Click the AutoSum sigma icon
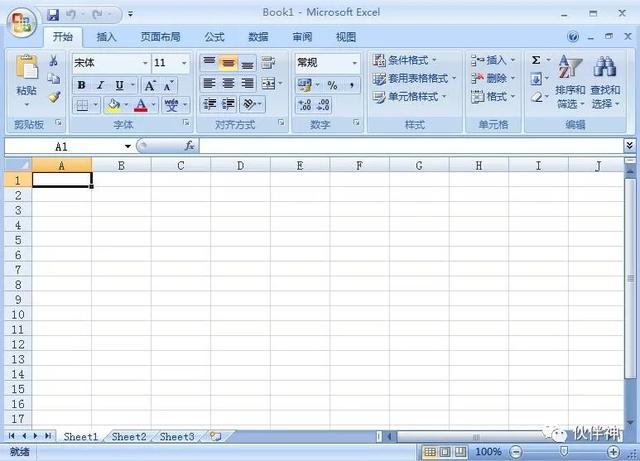The image size is (640, 461). [x=536, y=60]
